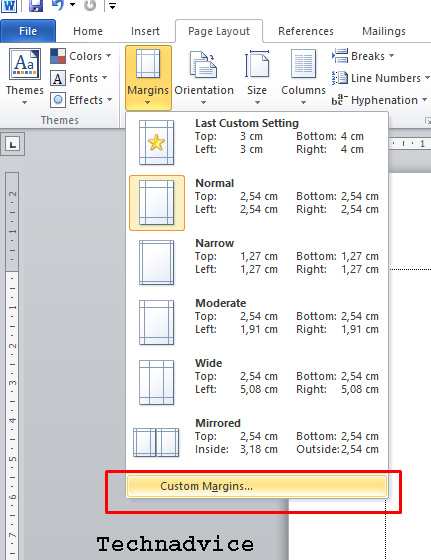This screenshot has height=560, width=431.
Task: Open the Breaks dropdown
Action: (x=363, y=56)
